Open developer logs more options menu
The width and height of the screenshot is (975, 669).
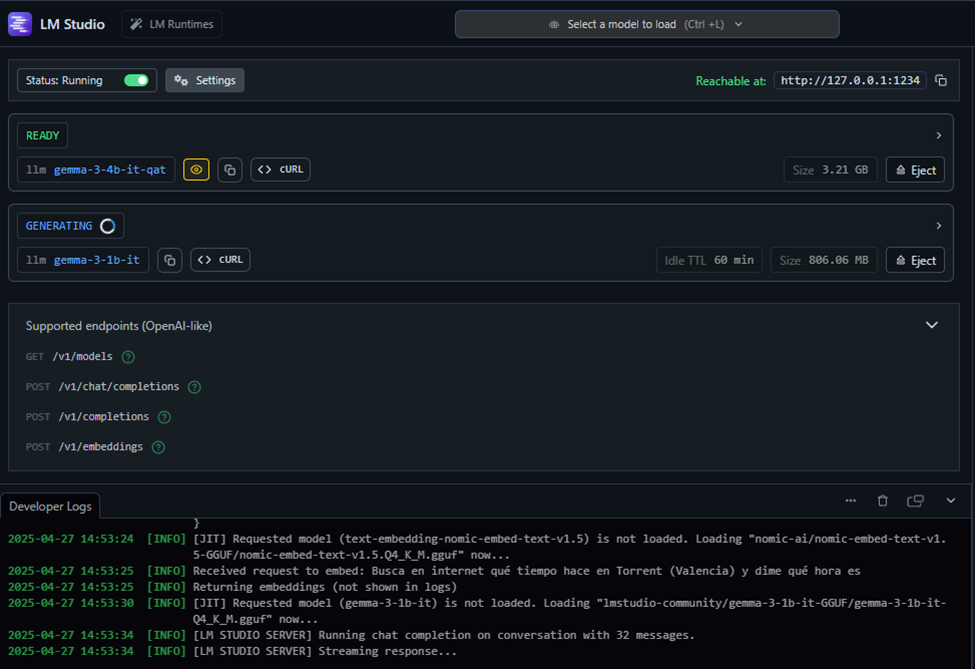tap(850, 500)
